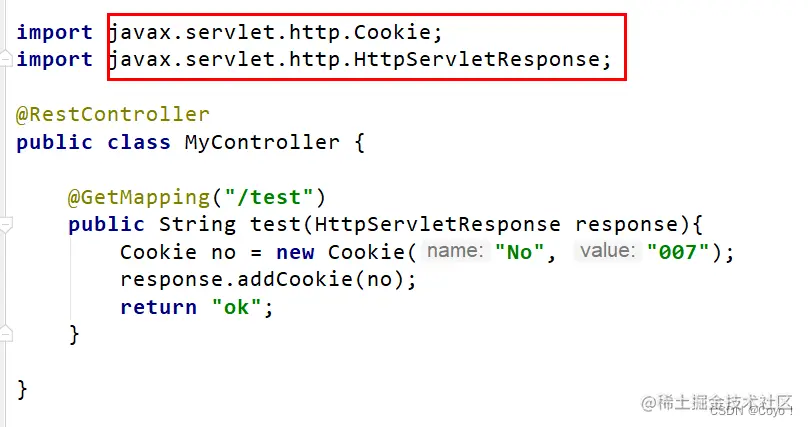The height and width of the screenshot is (427, 808).
Task: Click the "007" string literal
Action: tap(678, 252)
